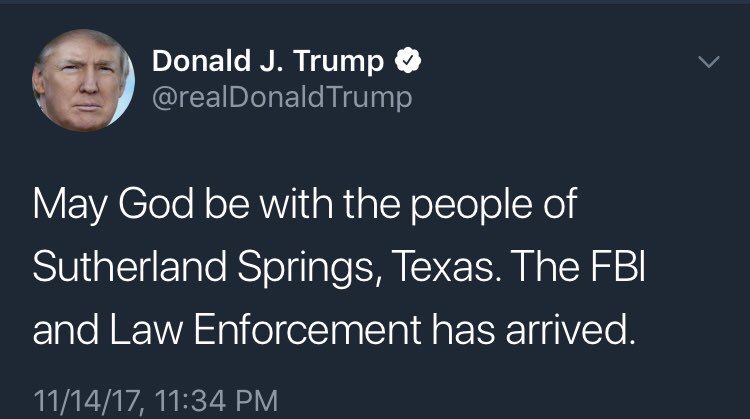Click the word "people" in the tweet

pos(477,203)
